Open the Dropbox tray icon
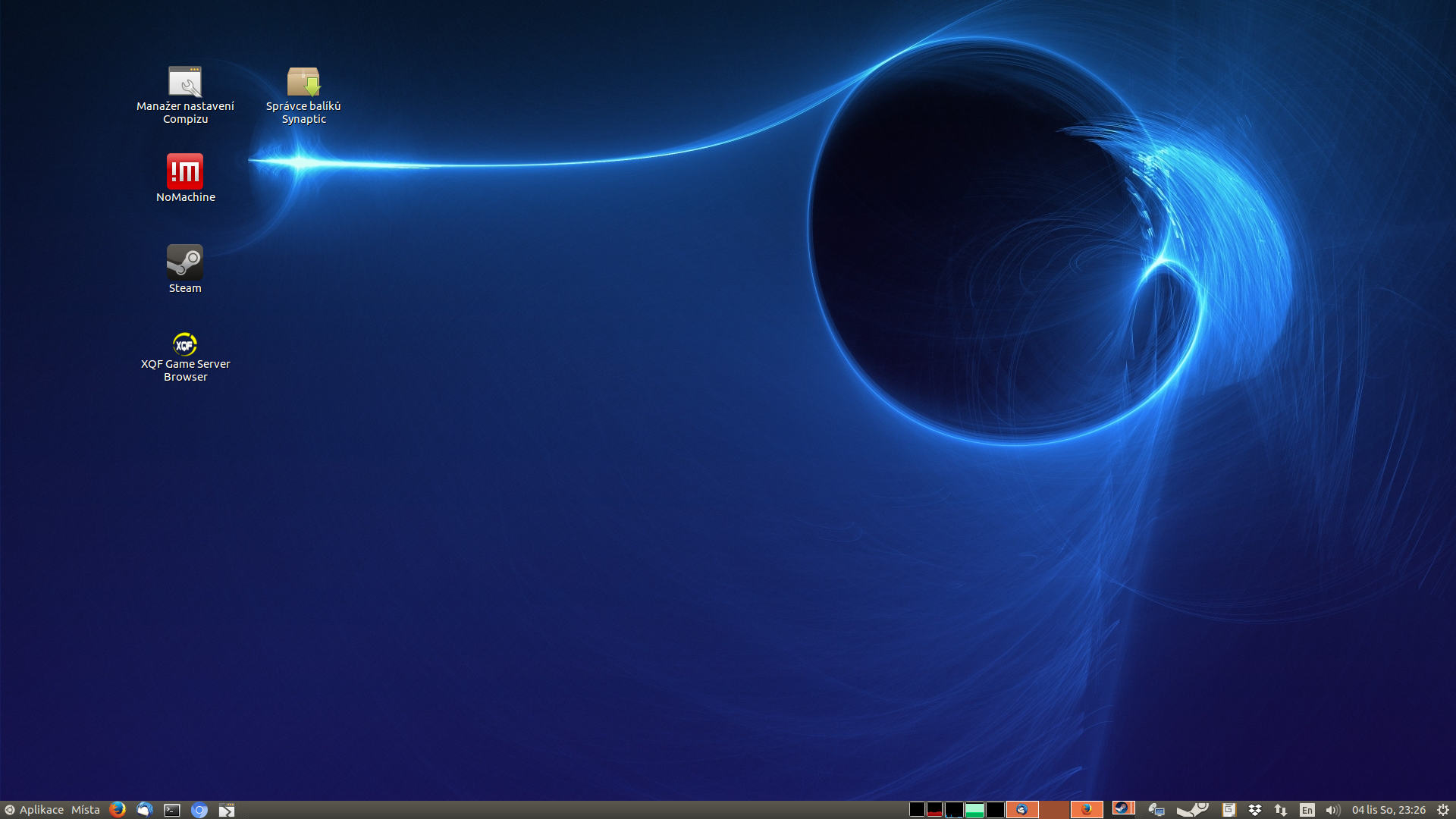1456x819 pixels. click(1255, 810)
